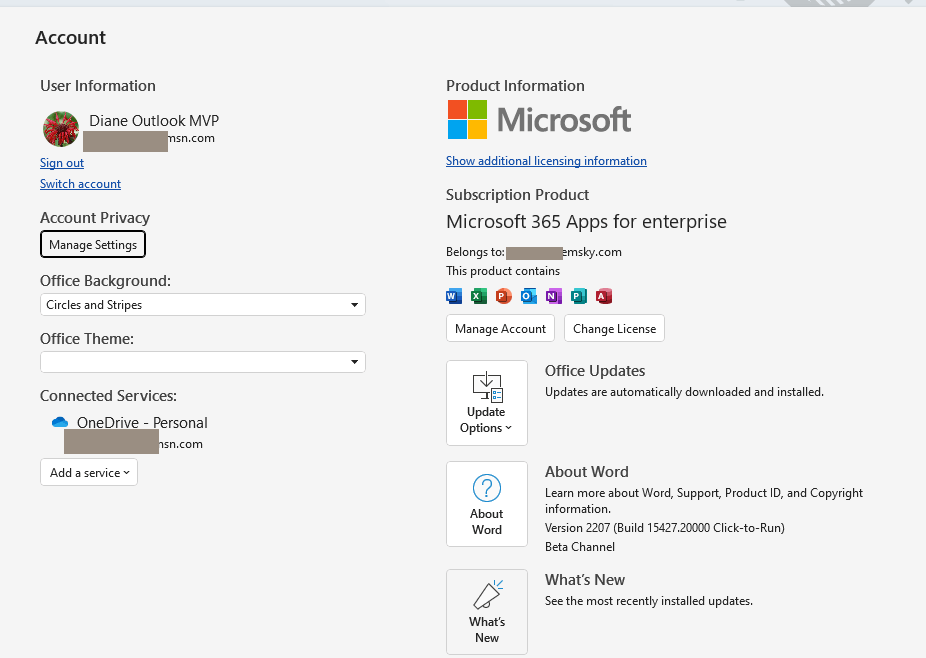The height and width of the screenshot is (658, 926).
Task: Click the Change License button
Action: coord(614,328)
